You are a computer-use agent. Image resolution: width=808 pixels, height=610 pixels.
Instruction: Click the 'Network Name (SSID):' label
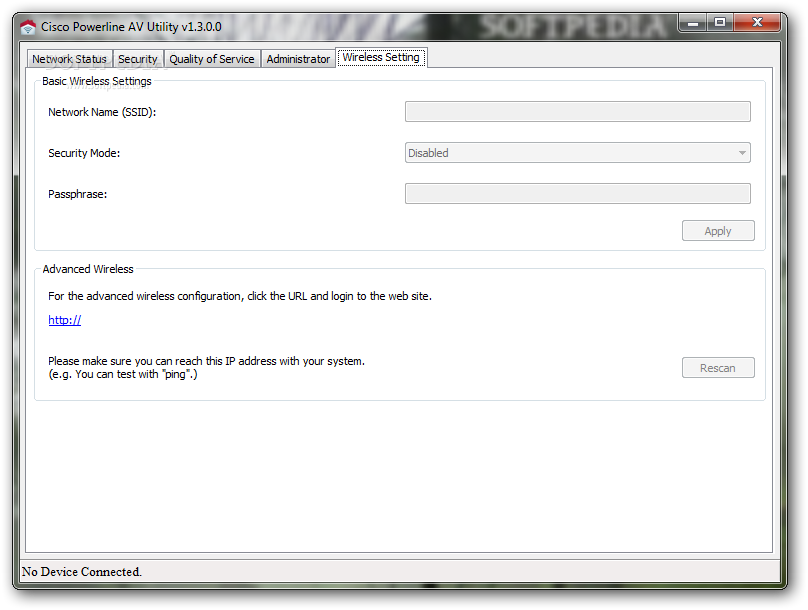pyautogui.click(x=102, y=112)
